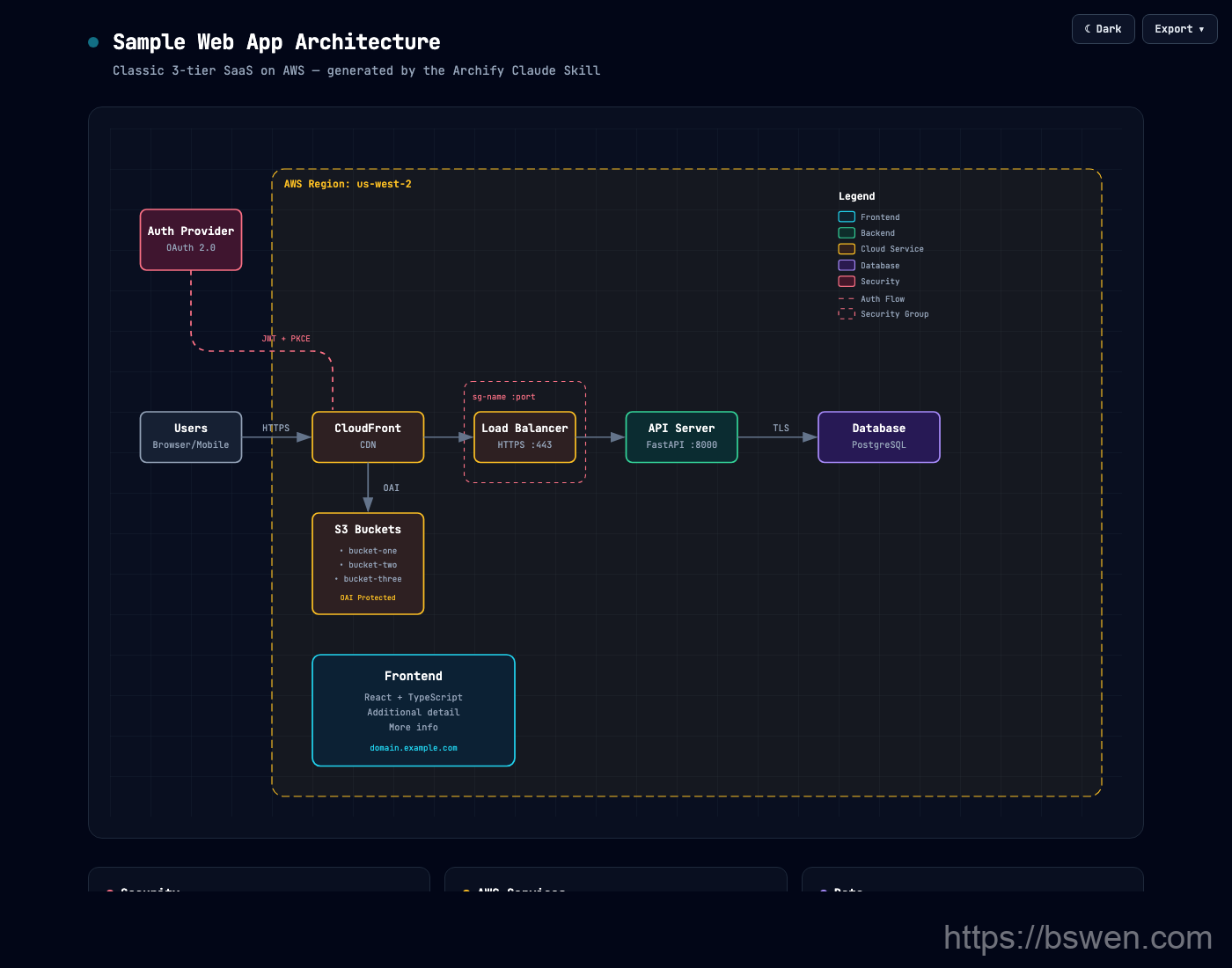Click the 'React + TypeScript' text
Viewport: 1232px width, 968px height.
pos(414,697)
